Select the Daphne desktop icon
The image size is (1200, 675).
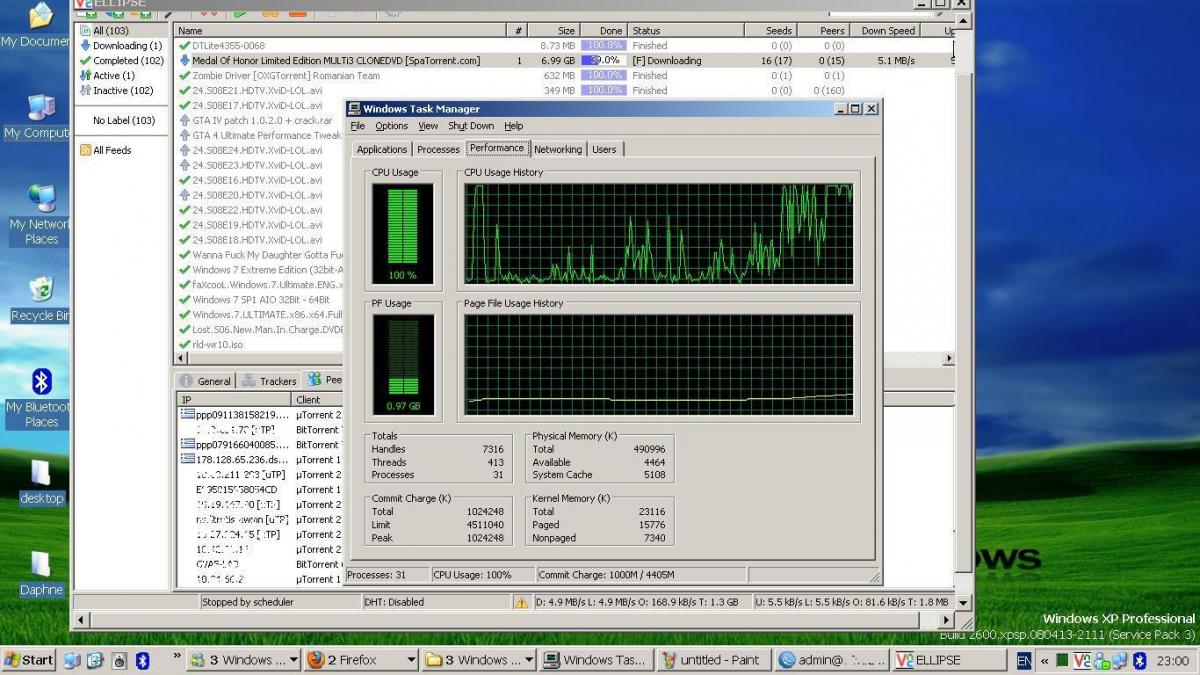point(41,573)
